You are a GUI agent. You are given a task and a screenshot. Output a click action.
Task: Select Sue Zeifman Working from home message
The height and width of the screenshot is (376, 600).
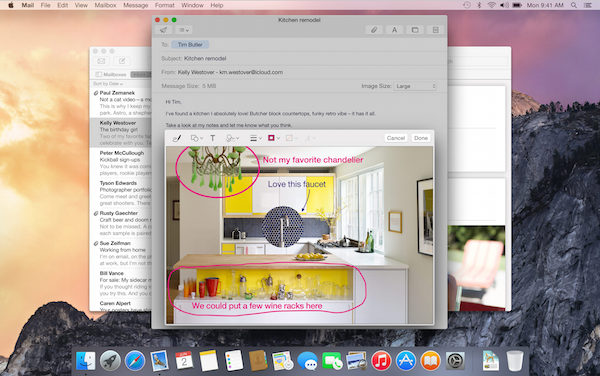point(121,253)
